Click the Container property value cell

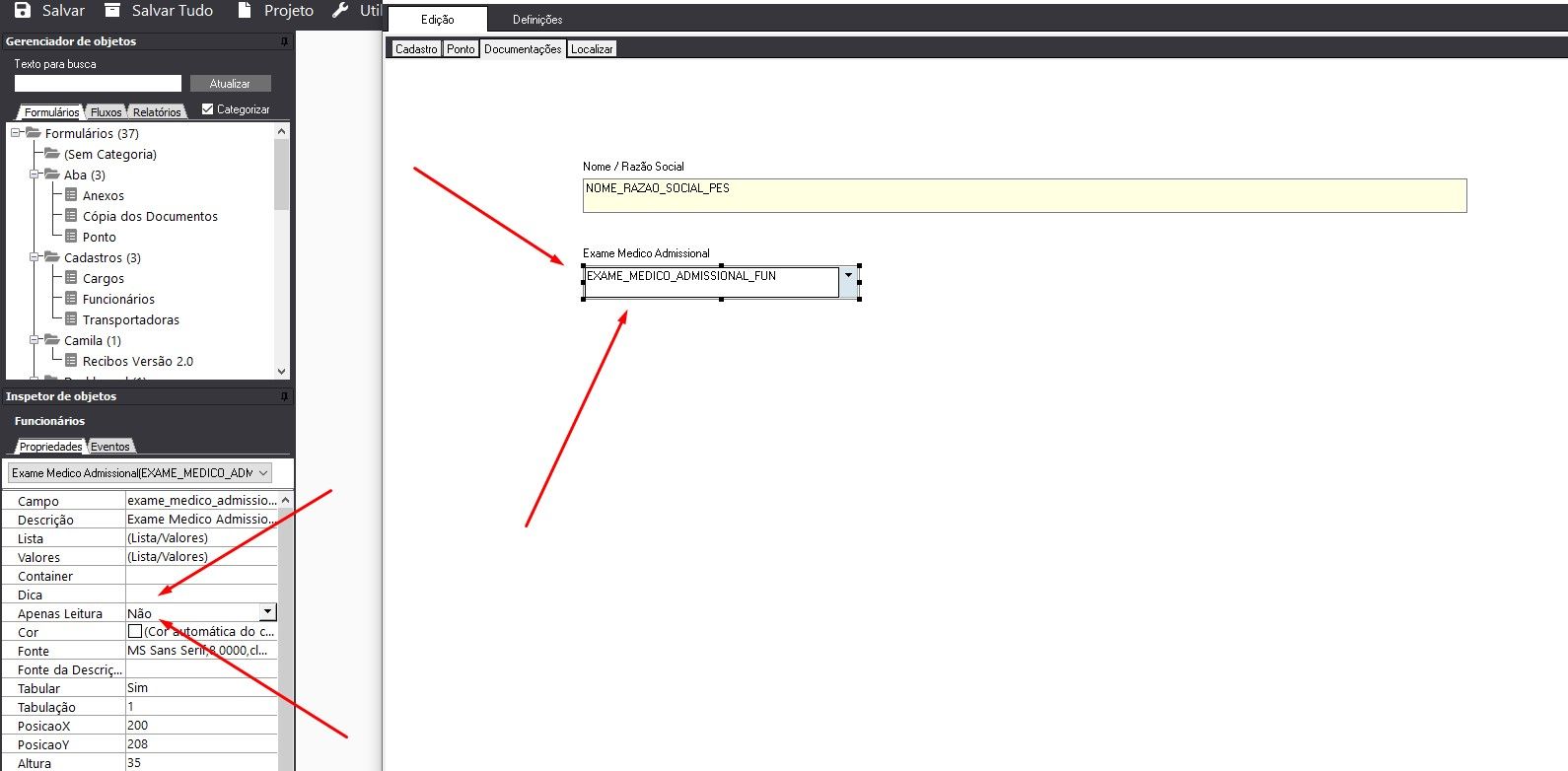(x=201, y=575)
